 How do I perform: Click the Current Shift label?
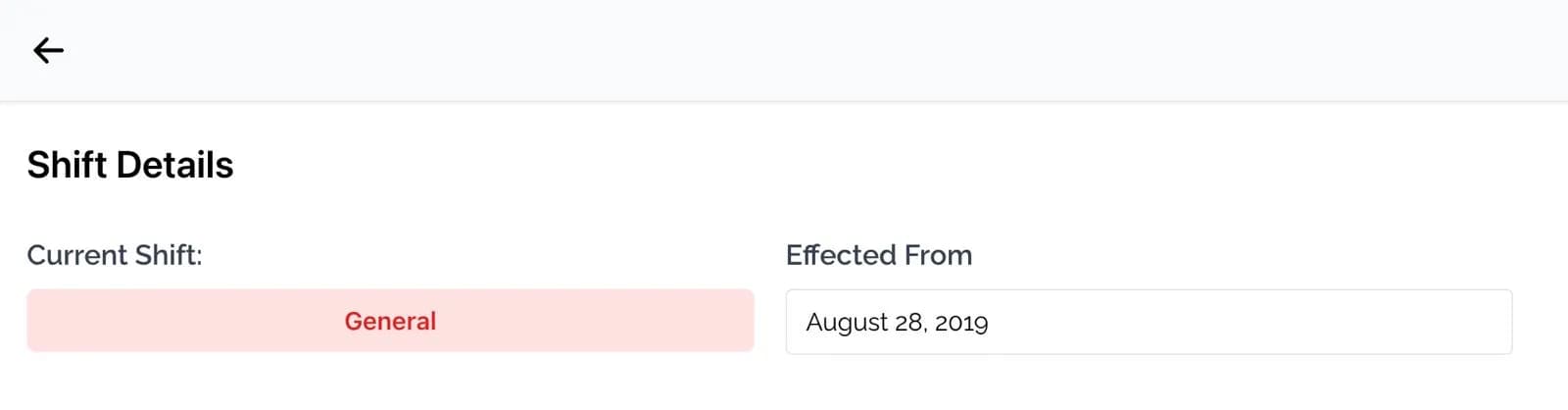pos(114,255)
